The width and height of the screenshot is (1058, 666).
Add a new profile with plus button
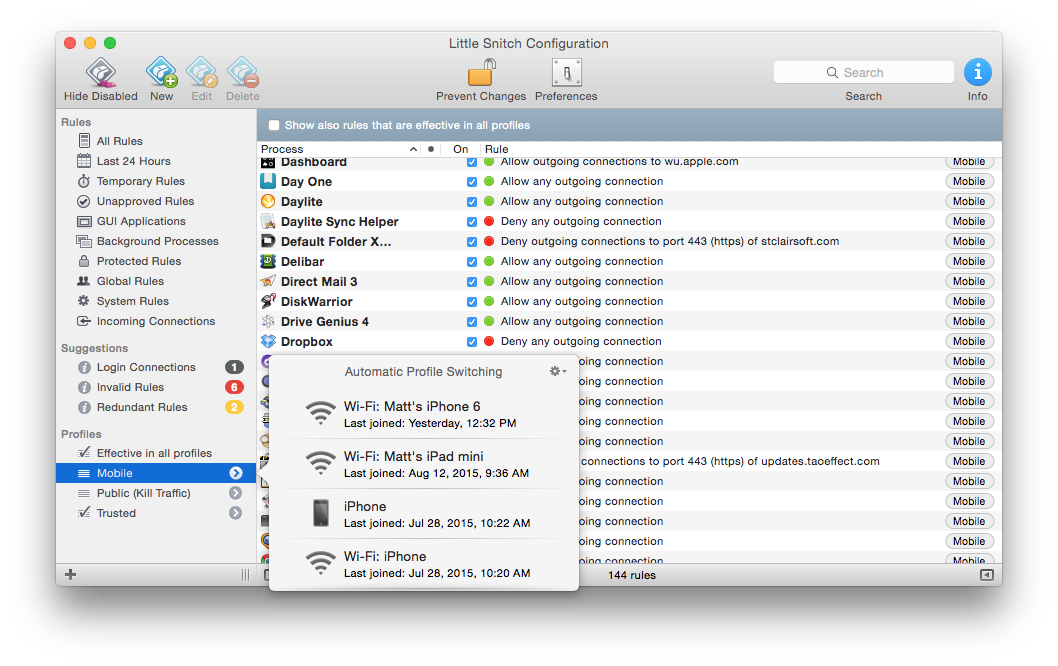pos(70,574)
